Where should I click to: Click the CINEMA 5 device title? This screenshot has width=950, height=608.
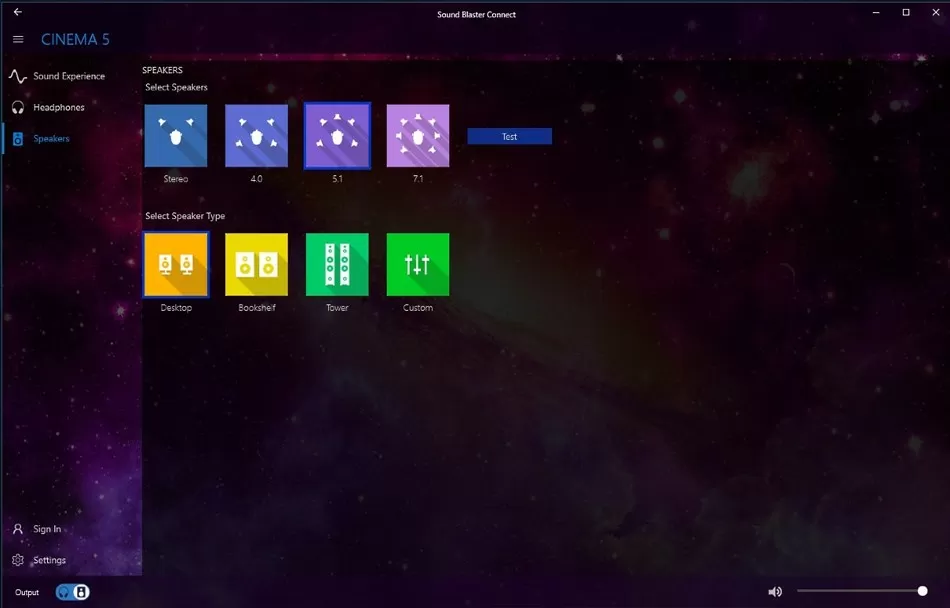point(75,39)
